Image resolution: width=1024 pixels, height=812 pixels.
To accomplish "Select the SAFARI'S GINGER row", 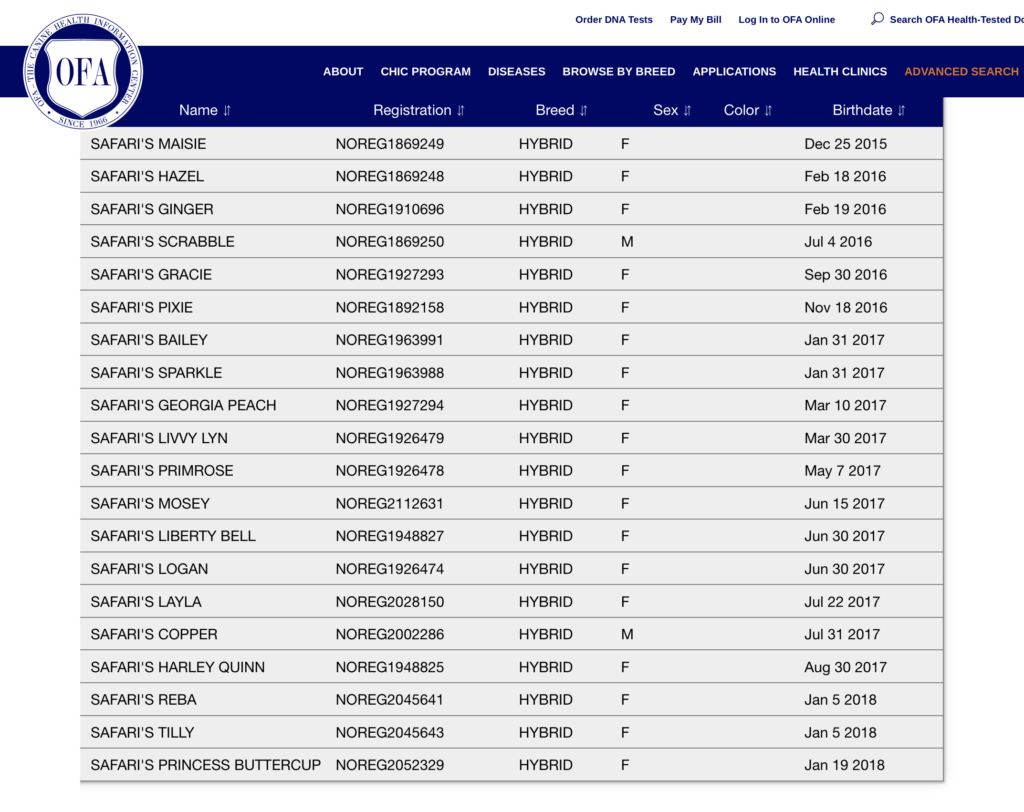I will [x=511, y=209].
